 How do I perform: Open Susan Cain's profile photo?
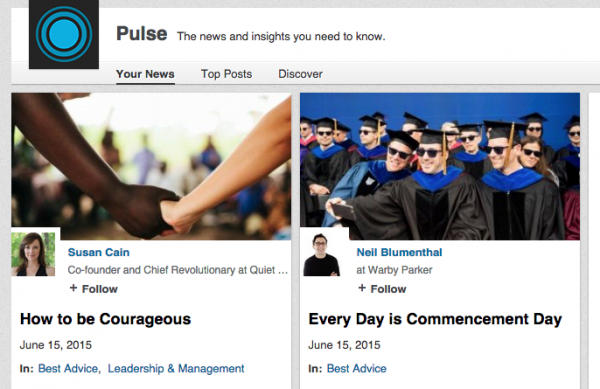(33, 254)
